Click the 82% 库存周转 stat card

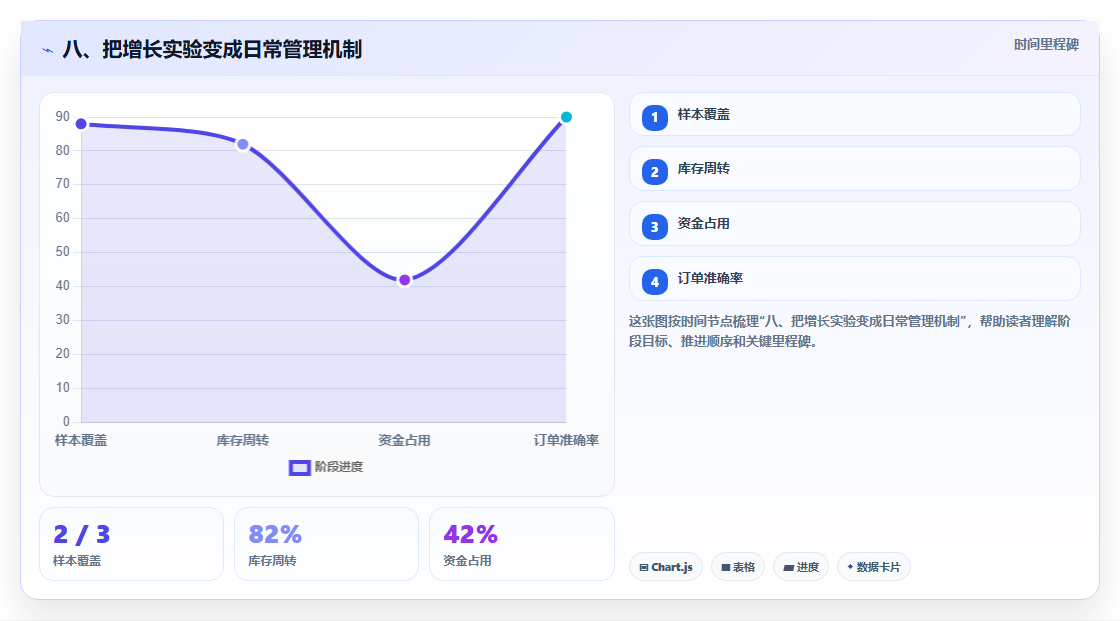click(x=326, y=545)
